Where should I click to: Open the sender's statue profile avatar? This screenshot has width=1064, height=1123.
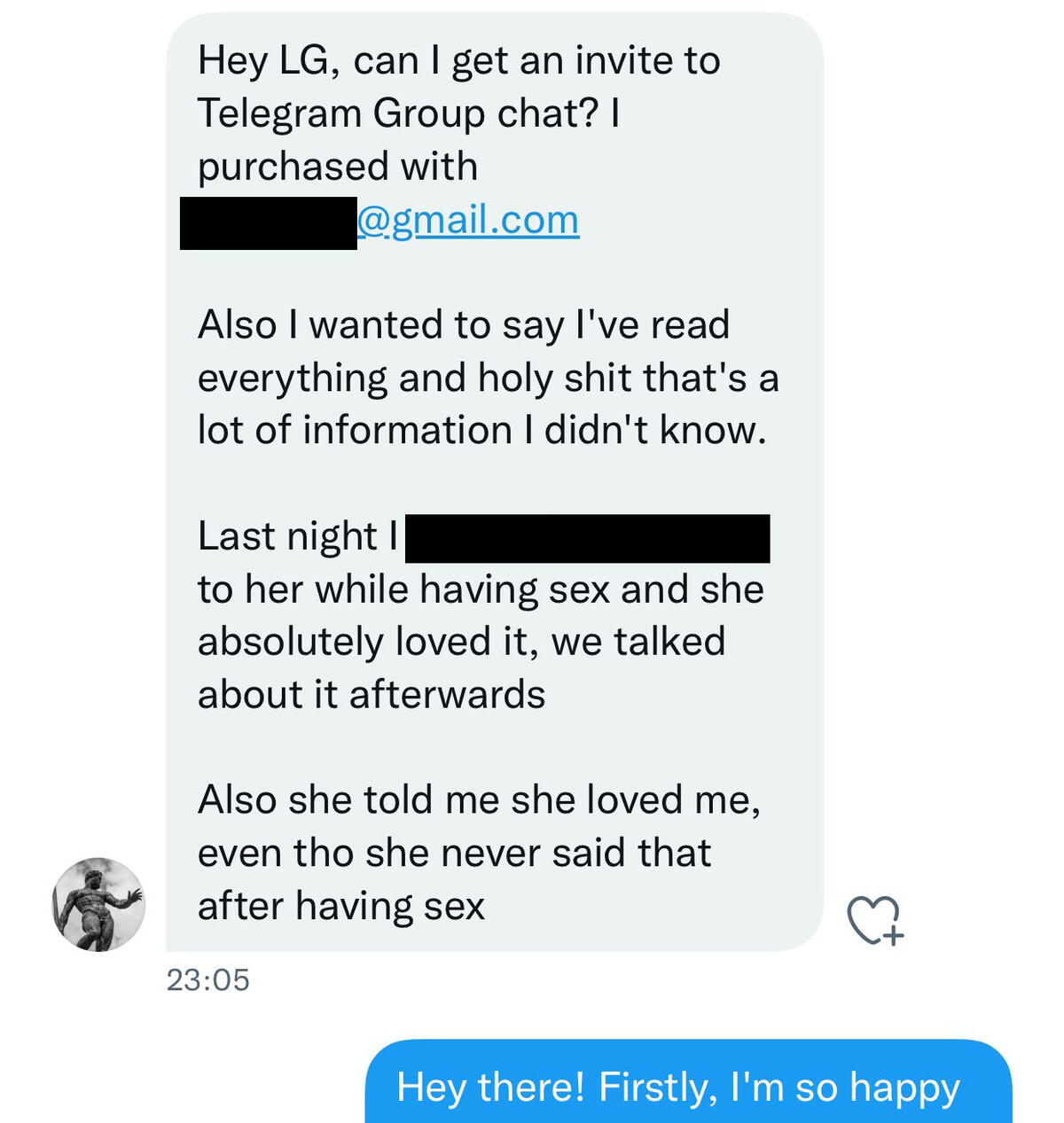(x=98, y=905)
